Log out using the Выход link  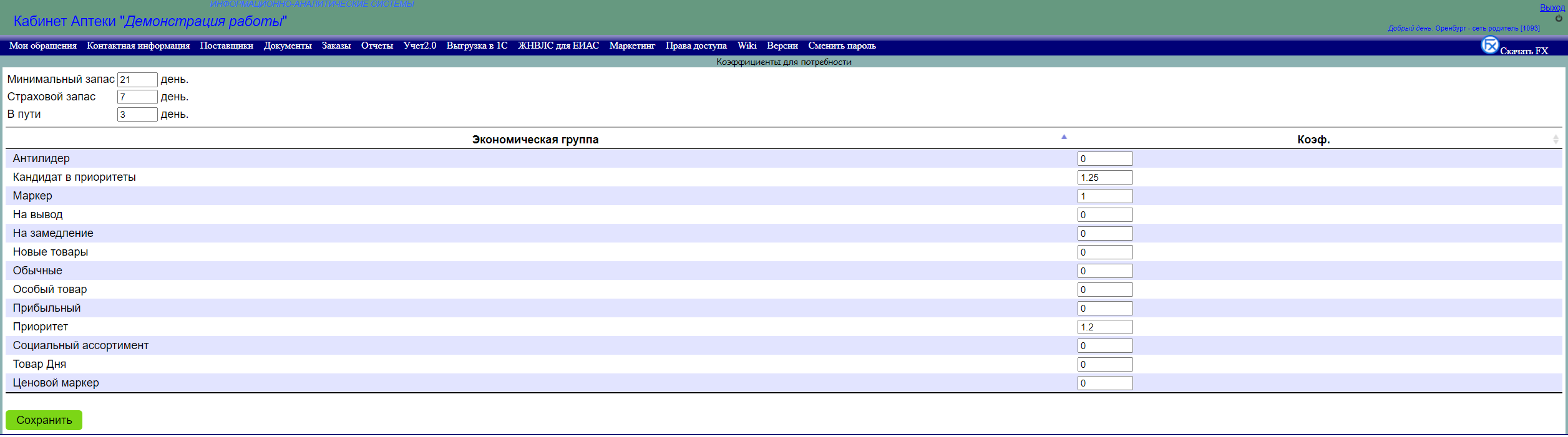1552,7
